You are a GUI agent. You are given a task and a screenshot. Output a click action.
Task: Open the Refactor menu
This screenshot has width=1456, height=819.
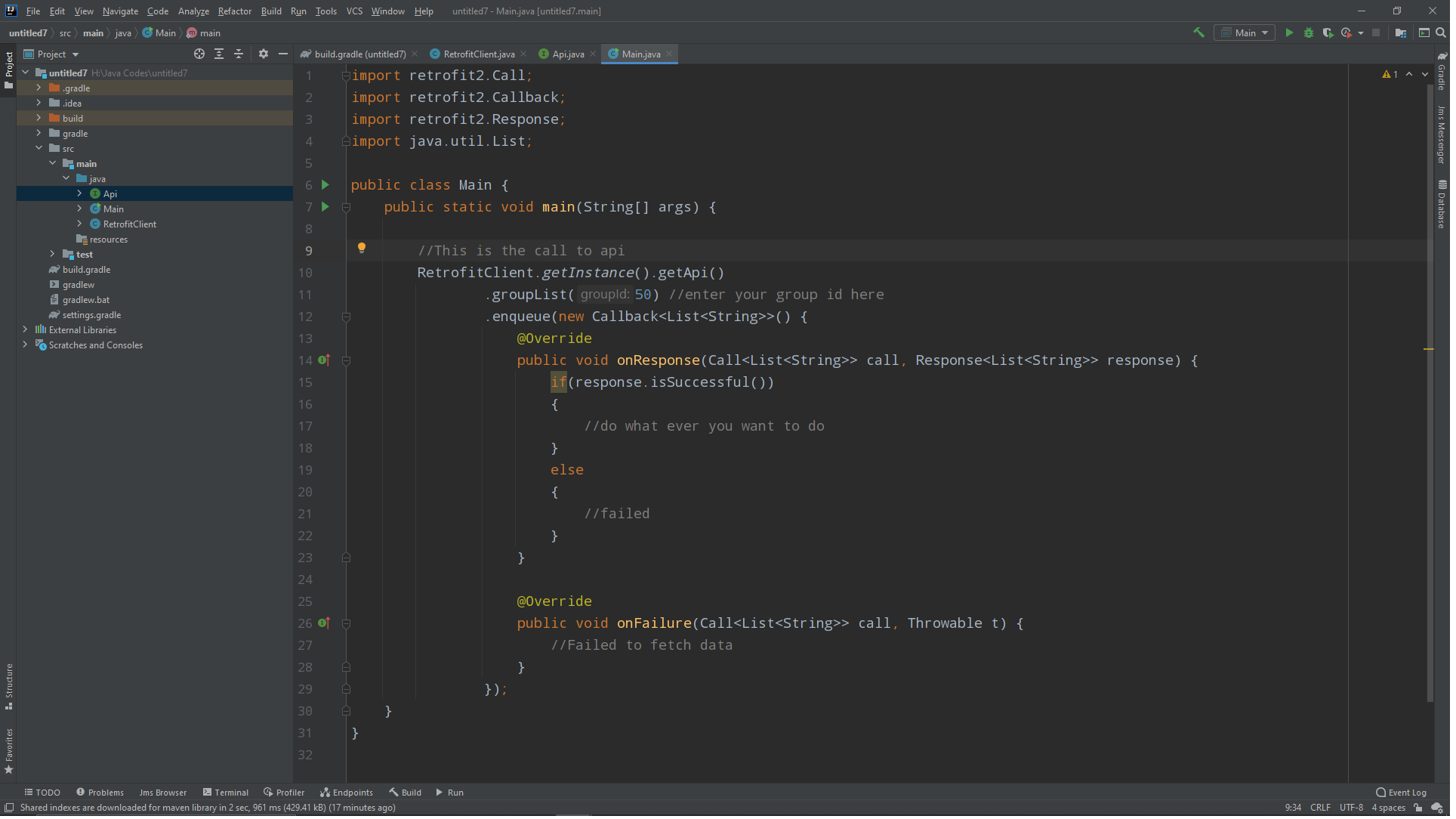[236, 11]
